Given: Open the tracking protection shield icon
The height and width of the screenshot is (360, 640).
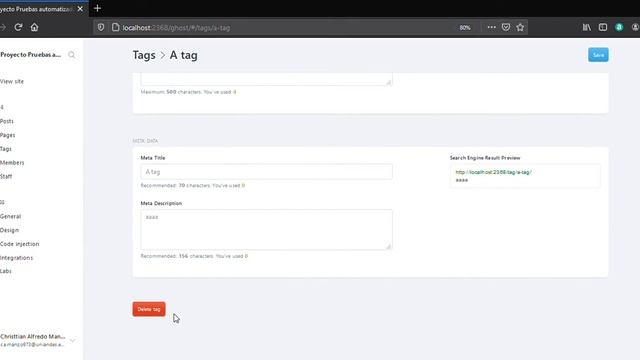Looking at the screenshot, I should click(101, 27).
